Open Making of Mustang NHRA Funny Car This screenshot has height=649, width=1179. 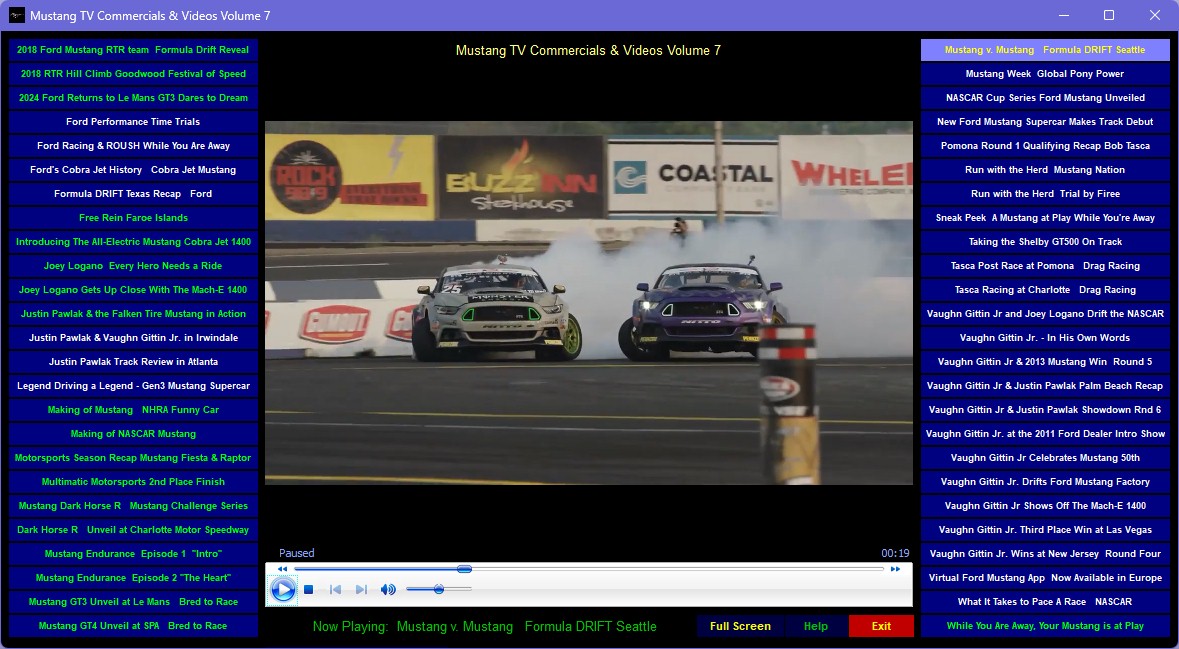(x=133, y=411)
